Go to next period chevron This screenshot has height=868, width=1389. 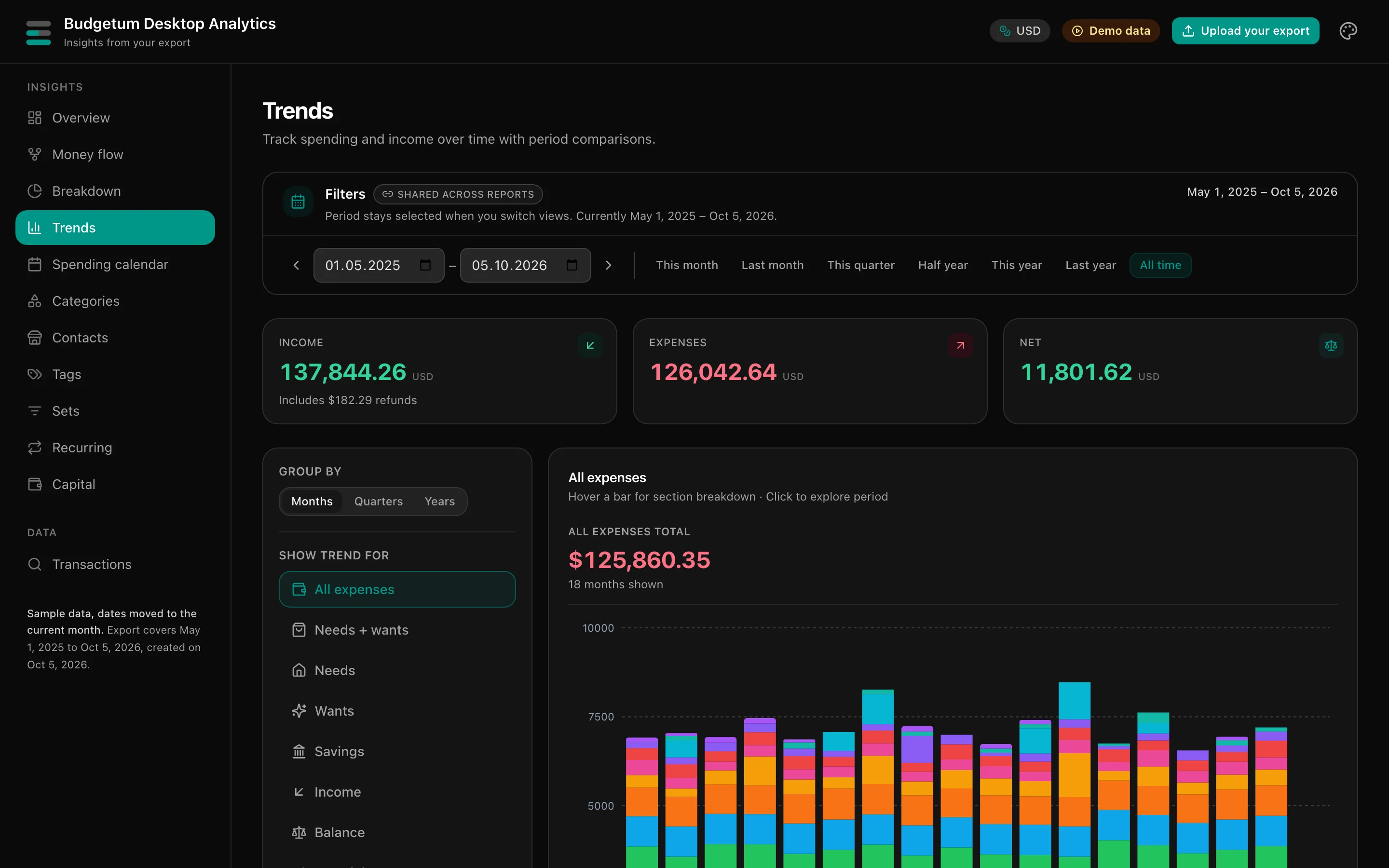coord(608,265)
